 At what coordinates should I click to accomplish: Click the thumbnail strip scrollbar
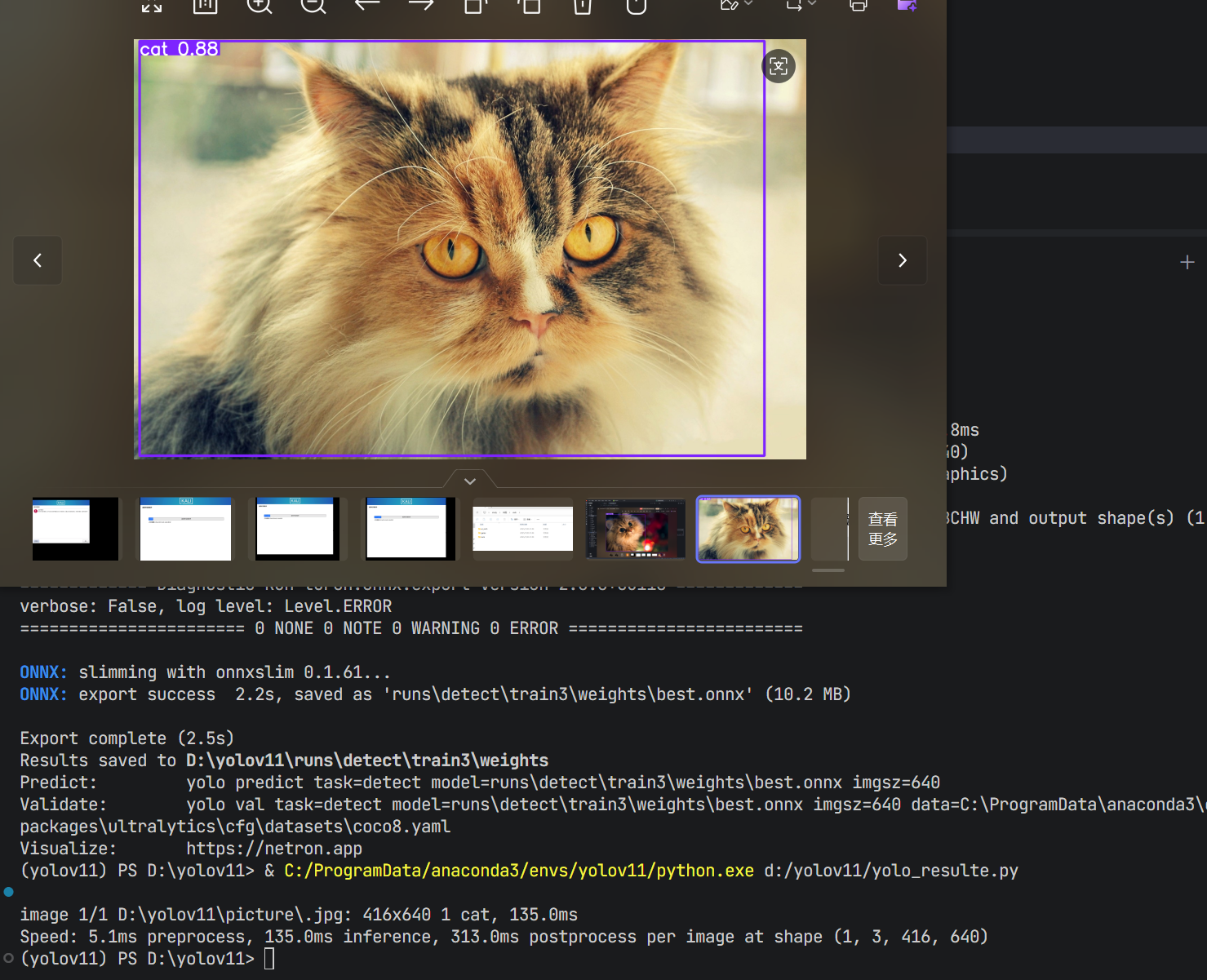click(x=828, y=570)
